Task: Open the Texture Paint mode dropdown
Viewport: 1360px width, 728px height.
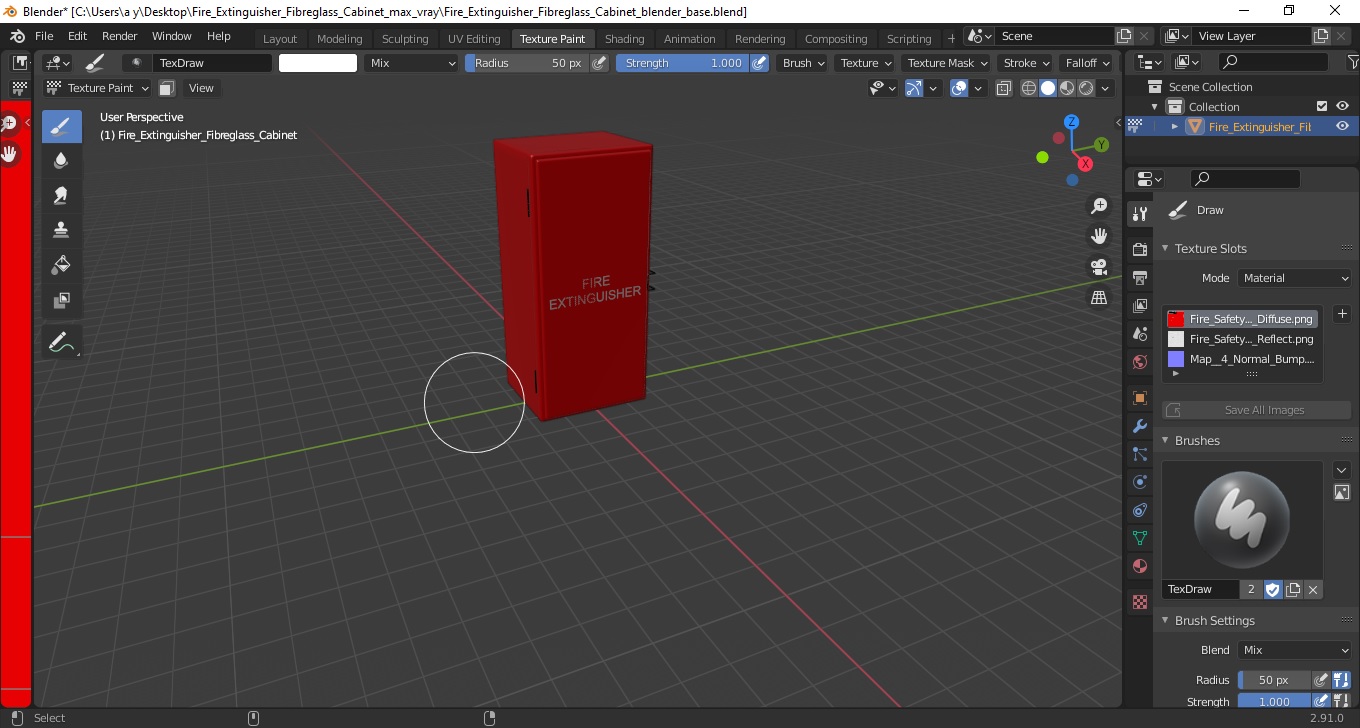Action: click(x=98, y=88)
